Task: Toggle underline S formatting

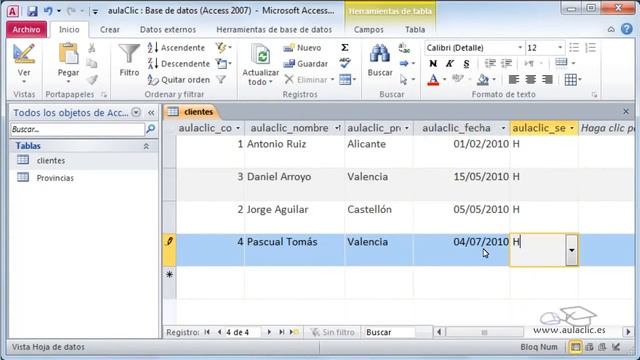Action: 466,64
